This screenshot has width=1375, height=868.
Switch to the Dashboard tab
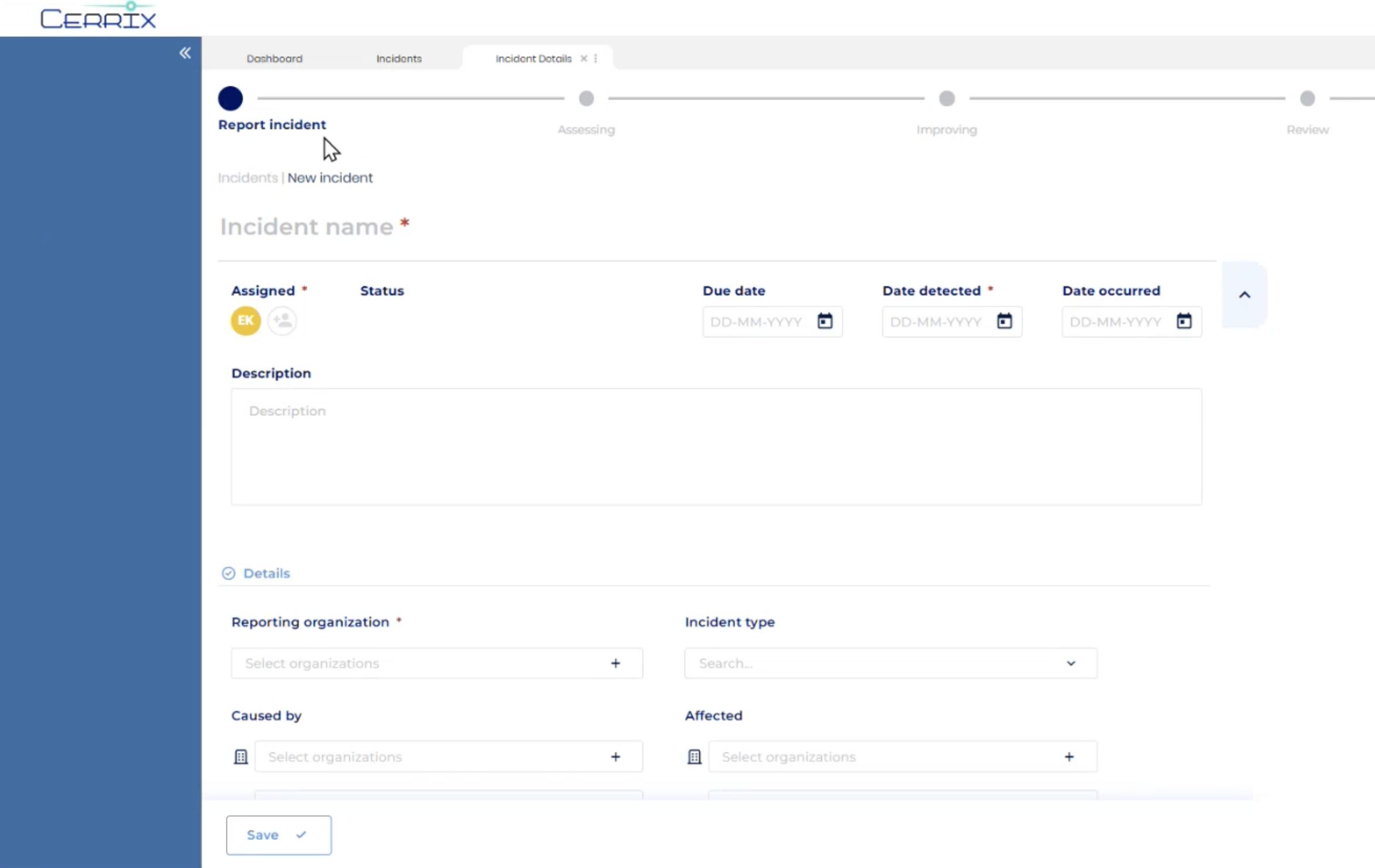pyautogui.click(x=274, y=59)
